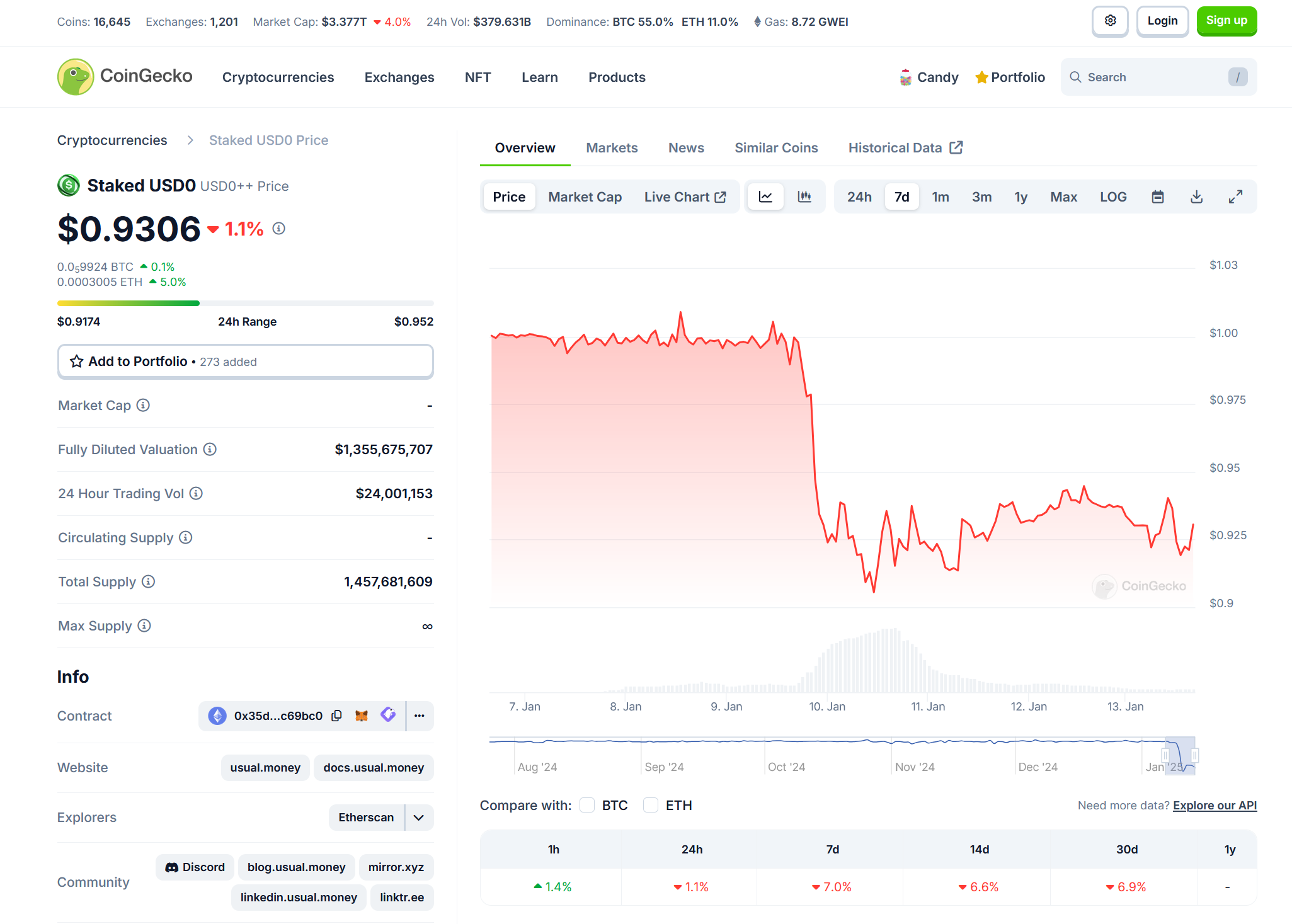Click the Sign up button
The width and height of the screenshot is (1292, 924).
[x=1226, y=21]
